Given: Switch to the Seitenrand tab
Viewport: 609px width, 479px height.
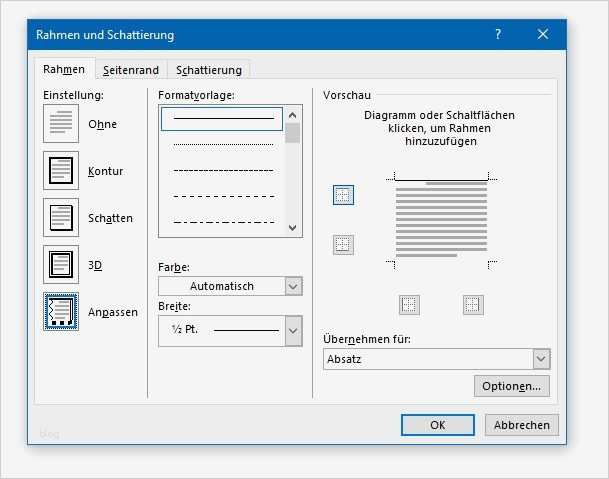Looking at the screenshot, I should coord(131,70).
